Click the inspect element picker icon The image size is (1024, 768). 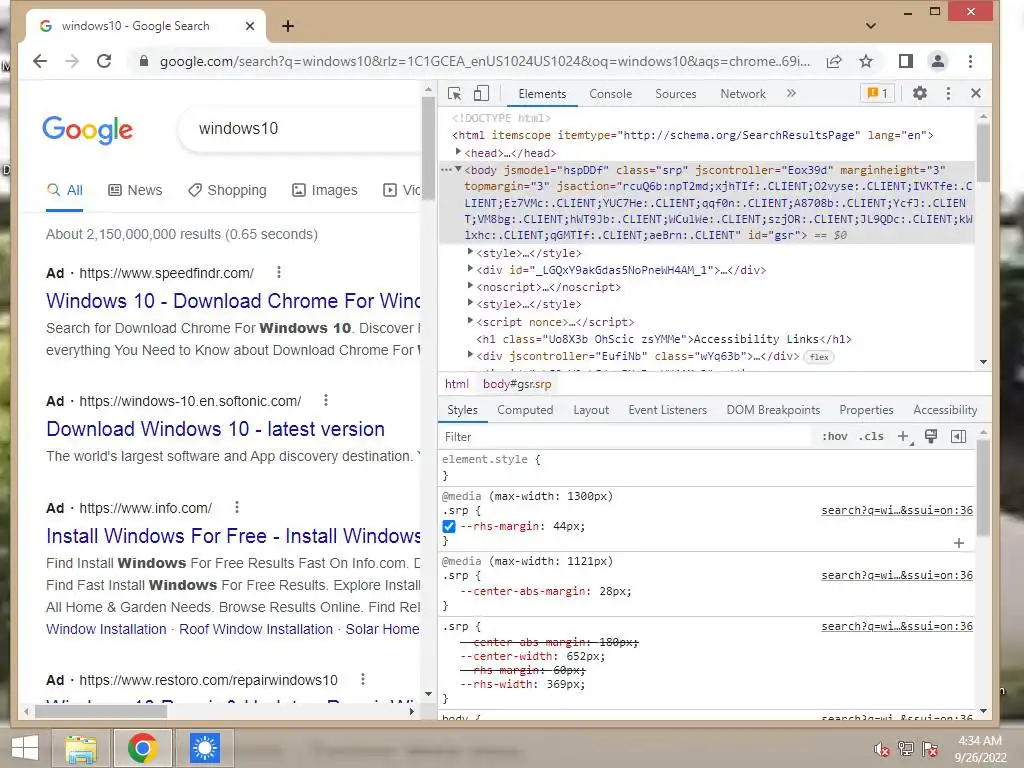[455, 94]
